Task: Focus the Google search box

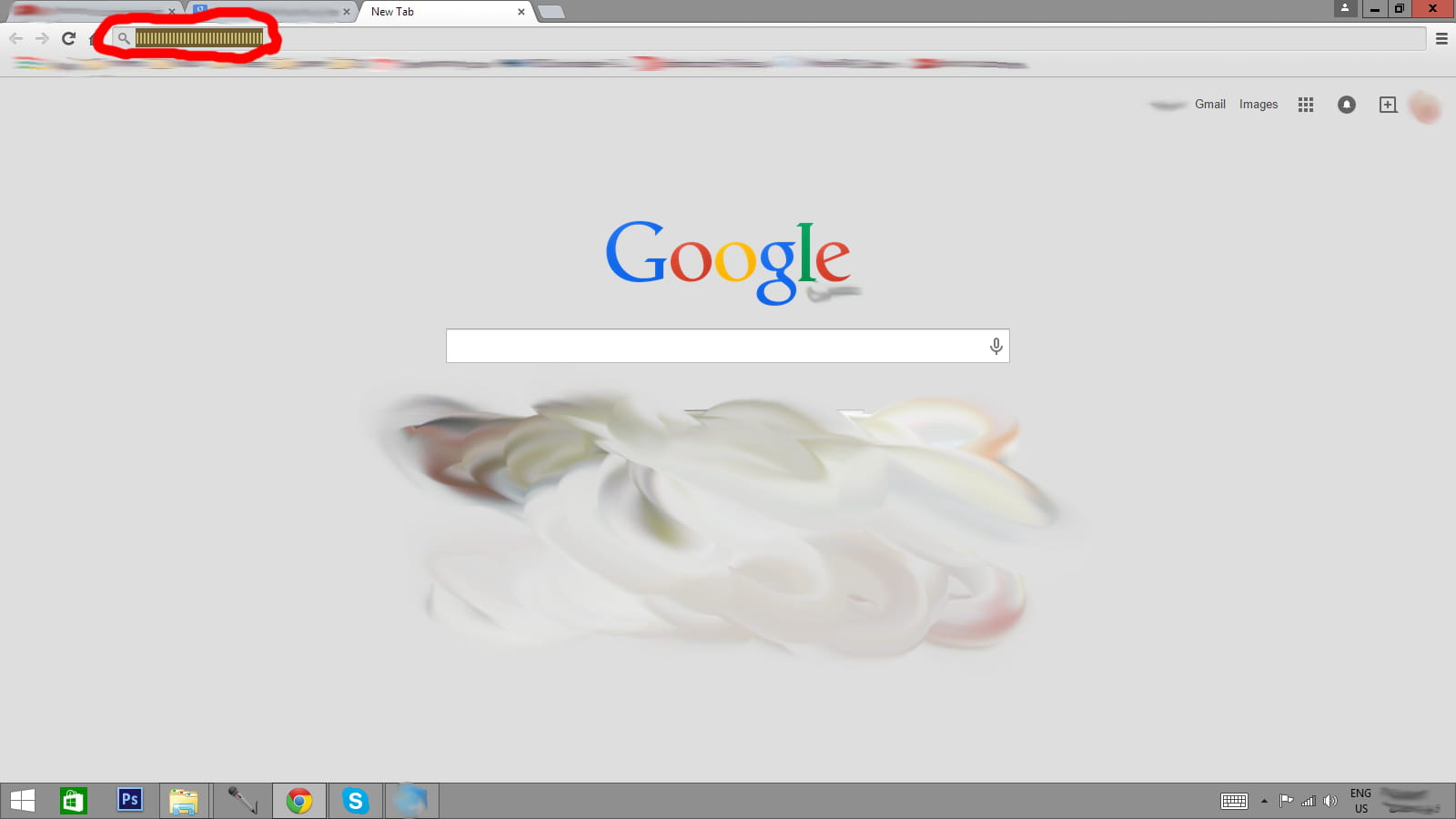Action: pos(728,346)
